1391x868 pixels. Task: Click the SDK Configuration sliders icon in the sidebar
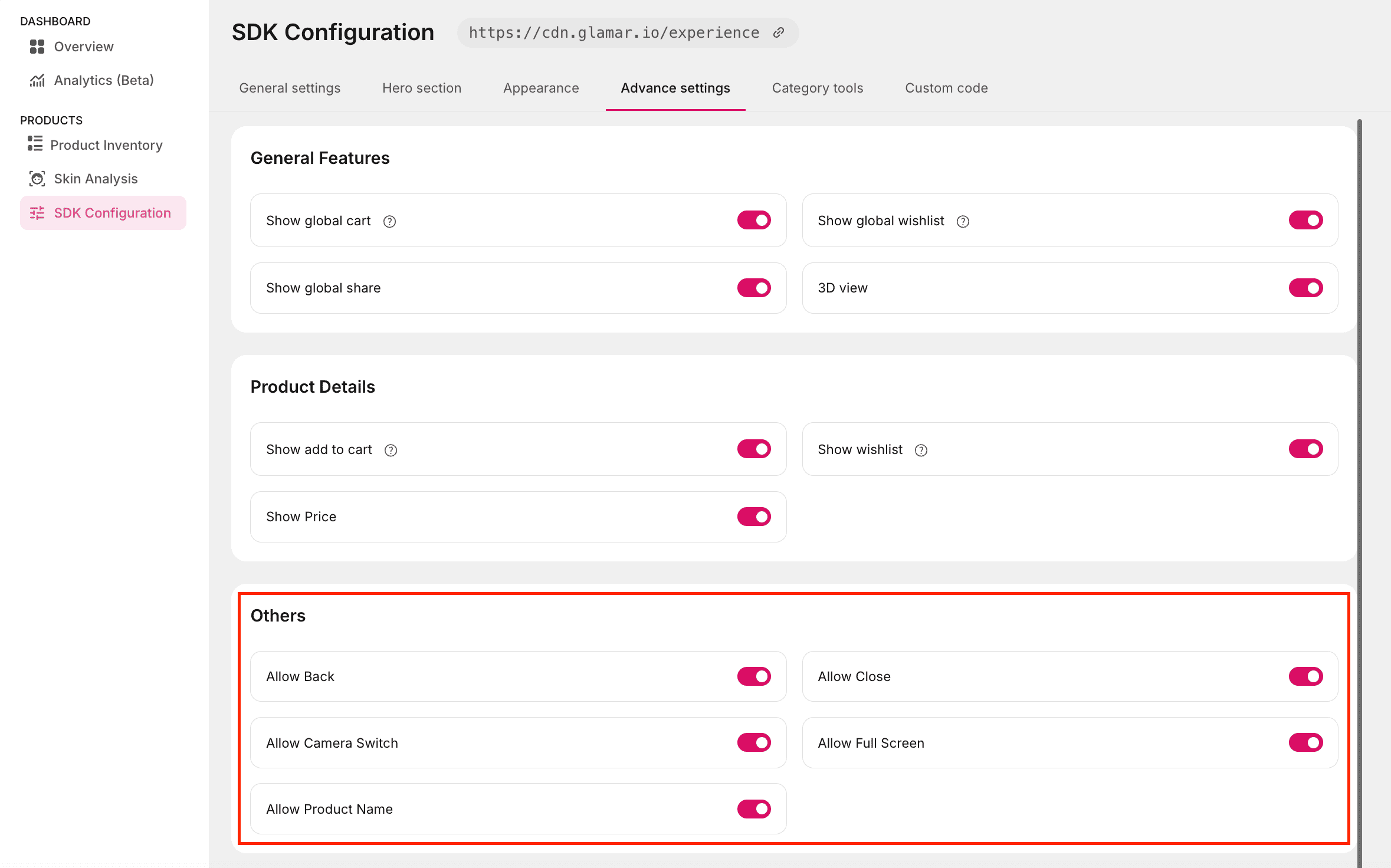pyautogui.click(x=37, y=213)
